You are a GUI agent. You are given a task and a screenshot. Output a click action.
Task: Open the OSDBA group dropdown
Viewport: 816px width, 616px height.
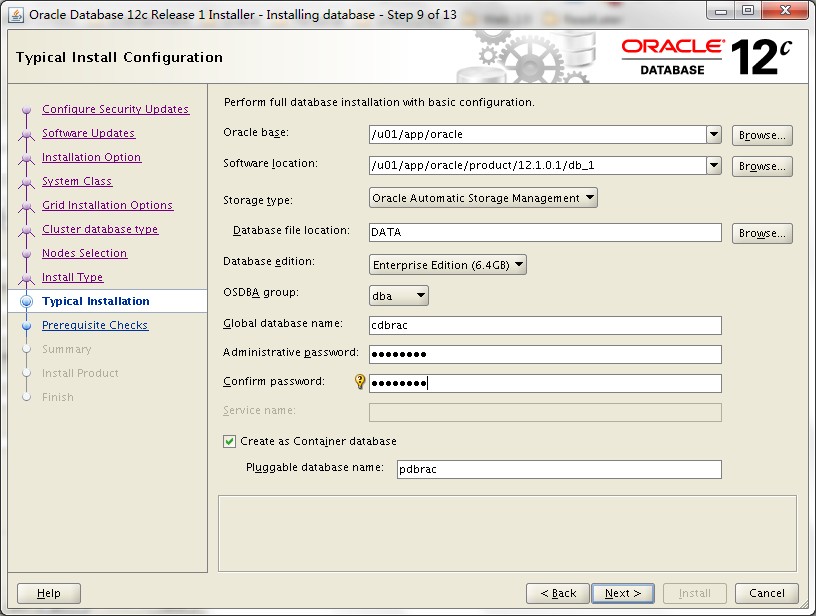(x=399, y=296)
